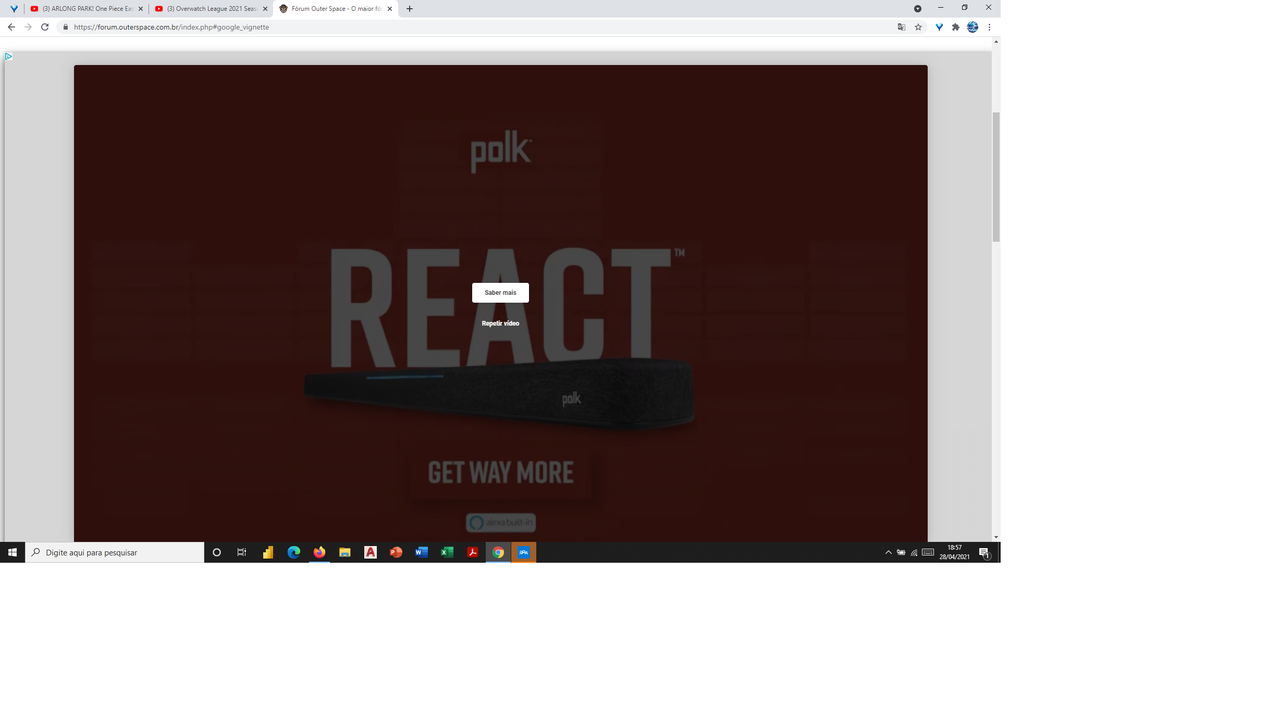Close the Fórum Outer Space tab
The height and width of the screenshot is (720, 1280).
coord(390,9)
